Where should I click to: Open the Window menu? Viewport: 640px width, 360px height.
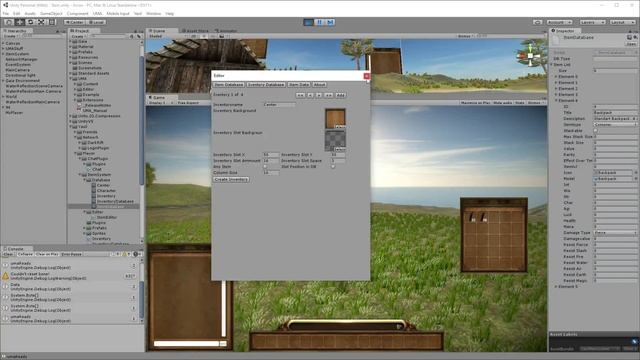click(153, 13)
